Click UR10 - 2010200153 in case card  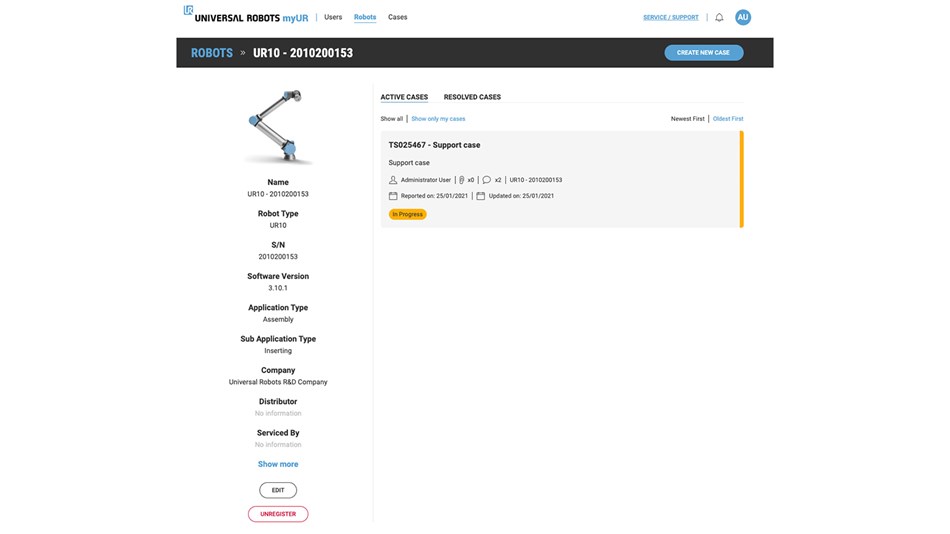pyautogui.click(x=536, y=180)
